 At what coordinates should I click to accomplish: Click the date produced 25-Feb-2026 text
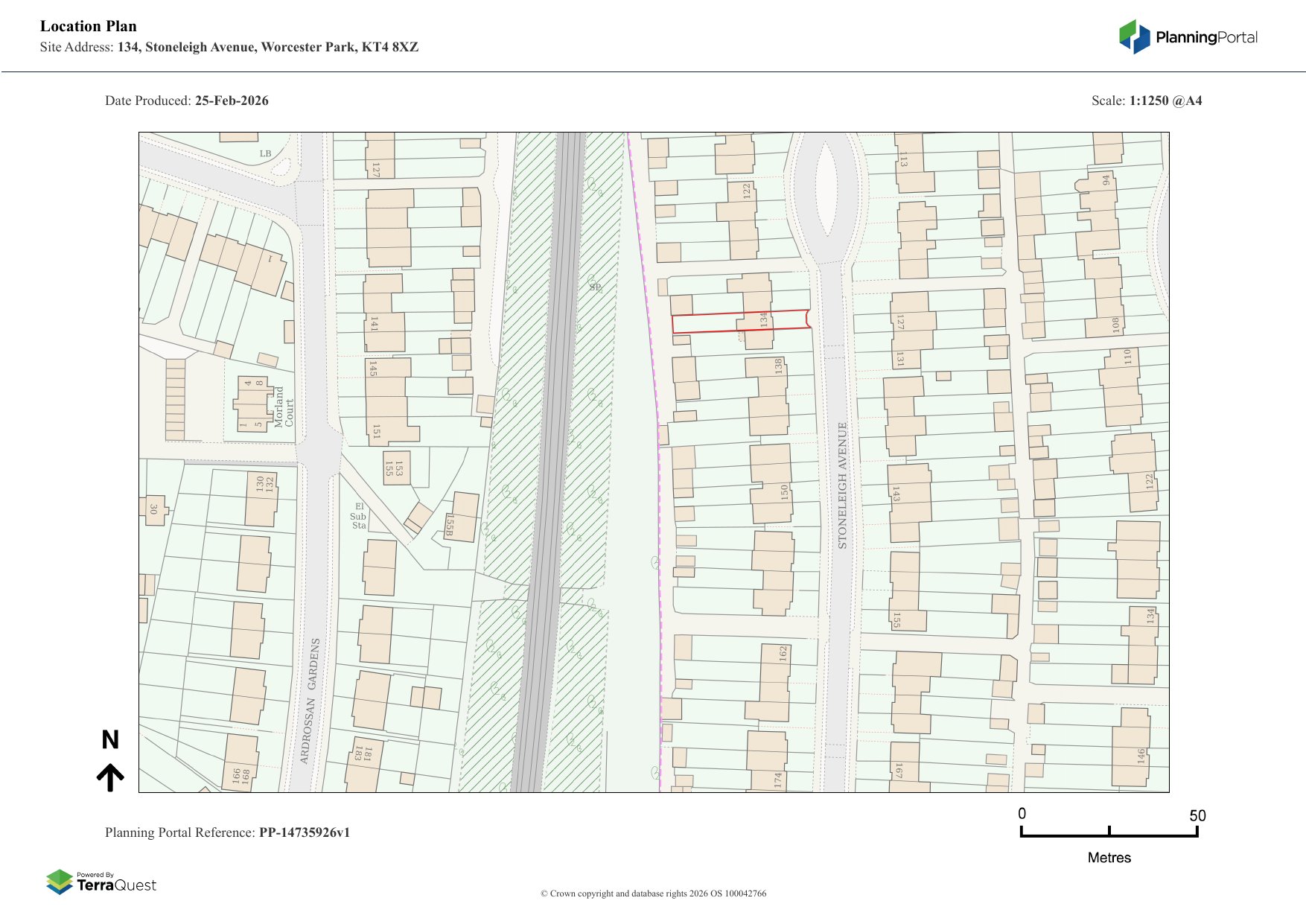(231, 101)
